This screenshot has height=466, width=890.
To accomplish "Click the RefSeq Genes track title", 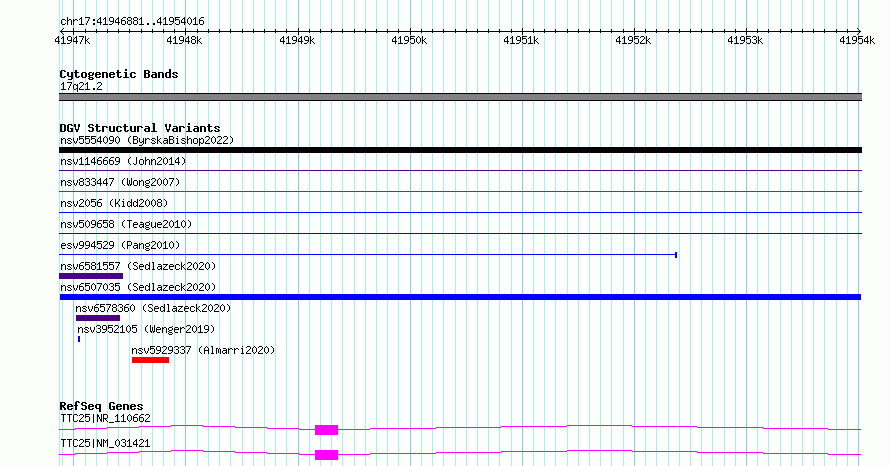I will click(101, 406).
